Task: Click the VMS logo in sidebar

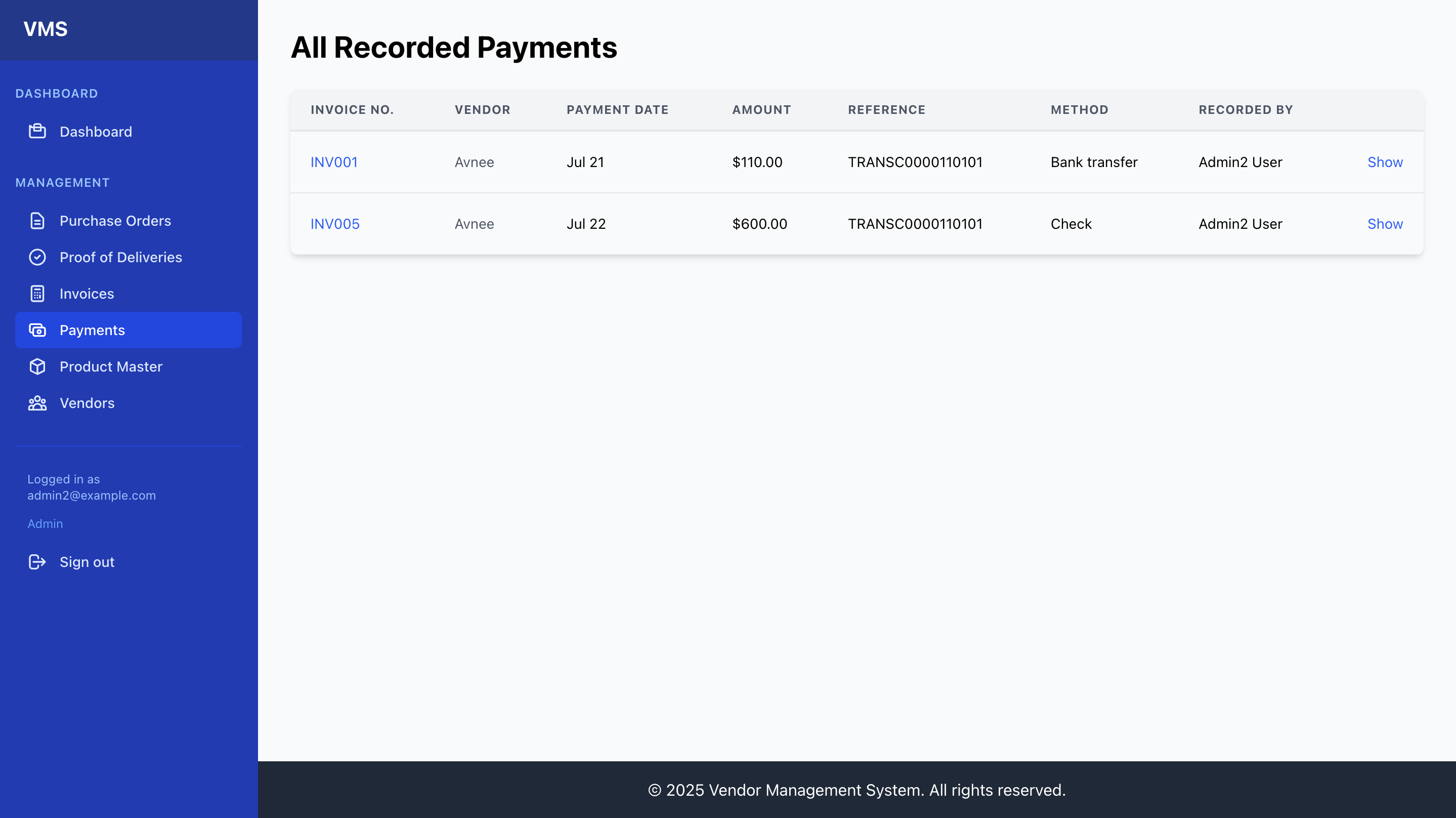Action: [46, 29]
